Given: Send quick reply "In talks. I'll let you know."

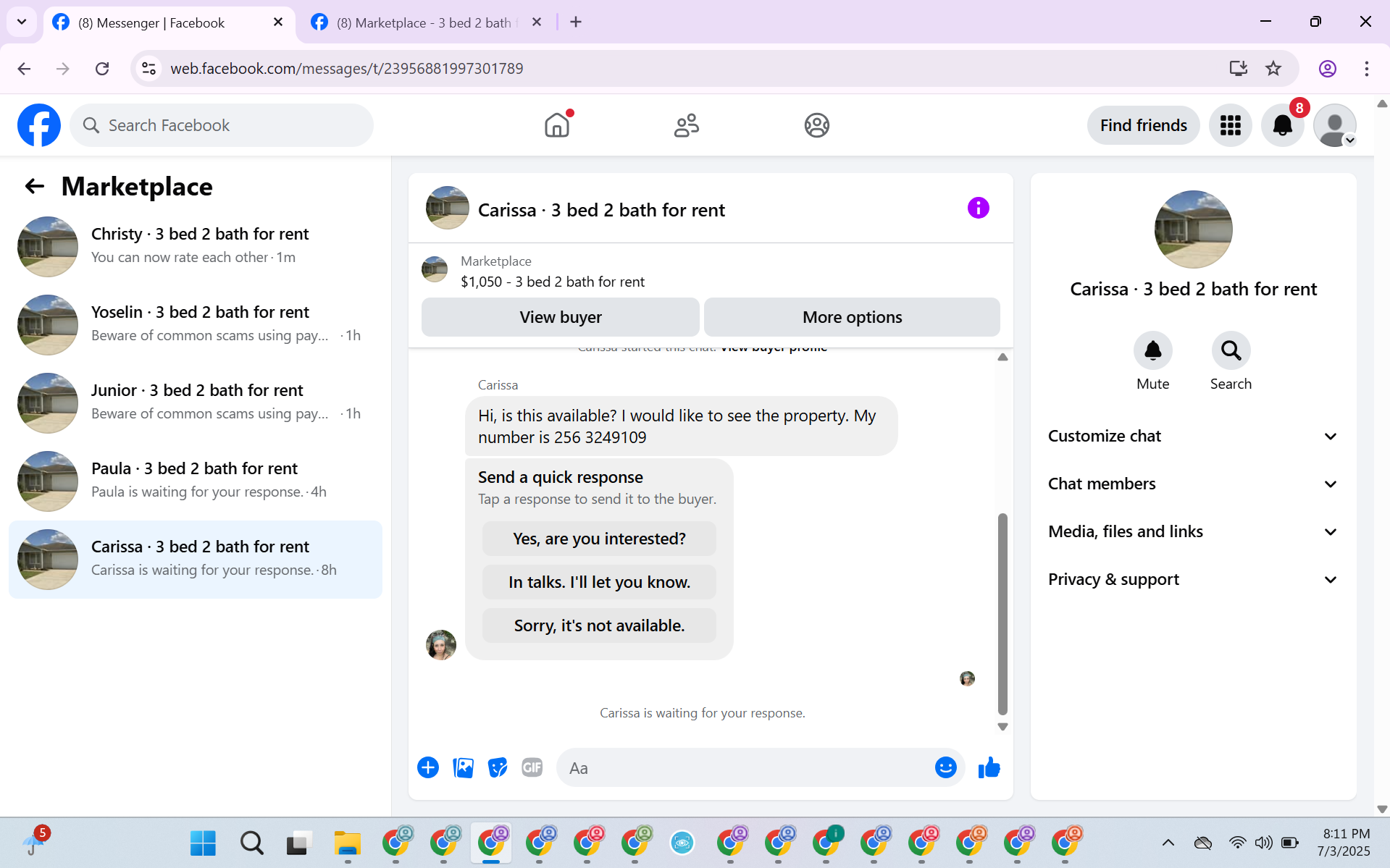Looking at the screenshot, I should pyautogui.click(x=599, y=582).
